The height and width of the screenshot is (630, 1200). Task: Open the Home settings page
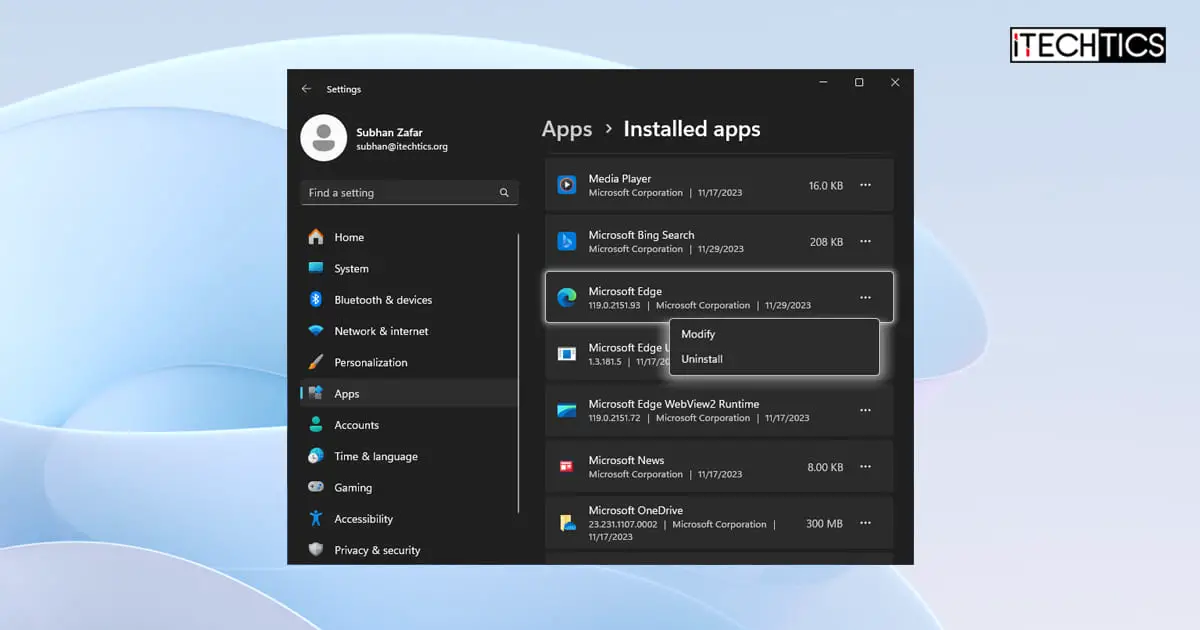point(409,237)
